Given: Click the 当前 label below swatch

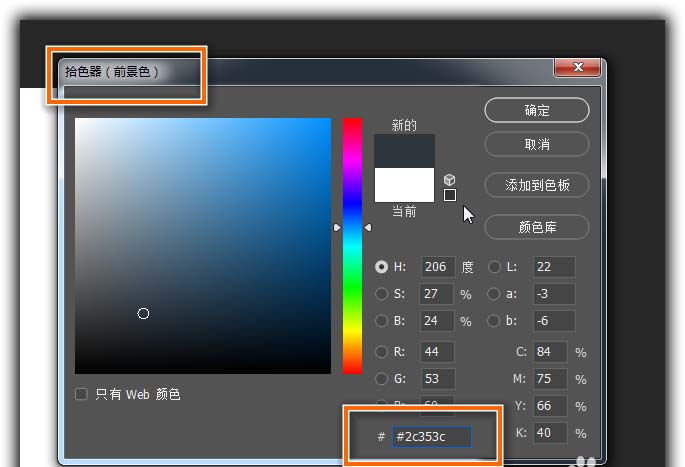Looking at the screenshot, I should 404,211.
